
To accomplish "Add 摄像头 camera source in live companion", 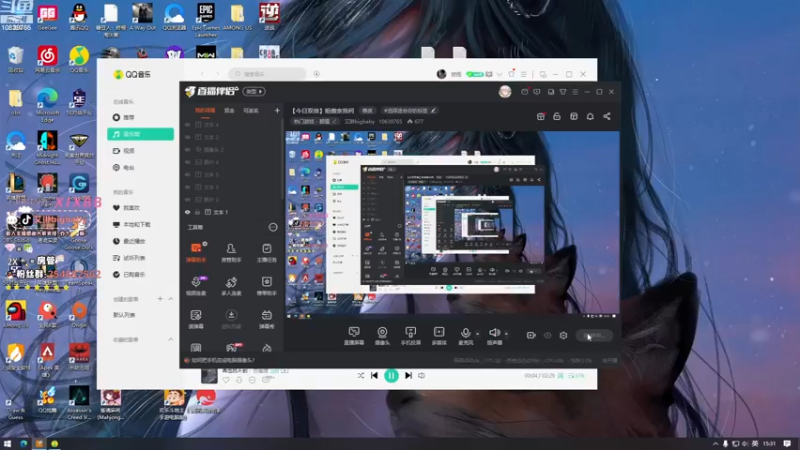I will coord(382,336).
